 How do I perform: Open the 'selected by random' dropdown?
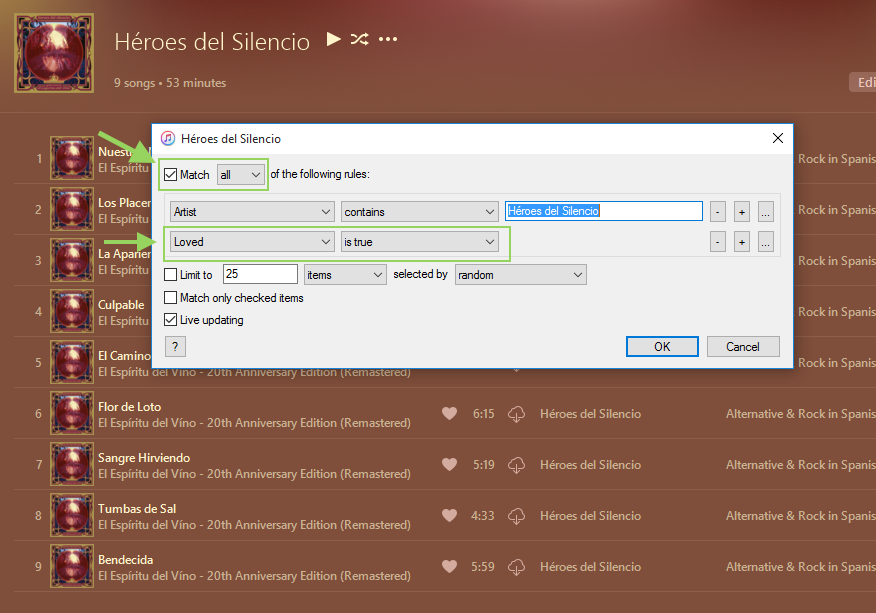[x=520, y=275]
